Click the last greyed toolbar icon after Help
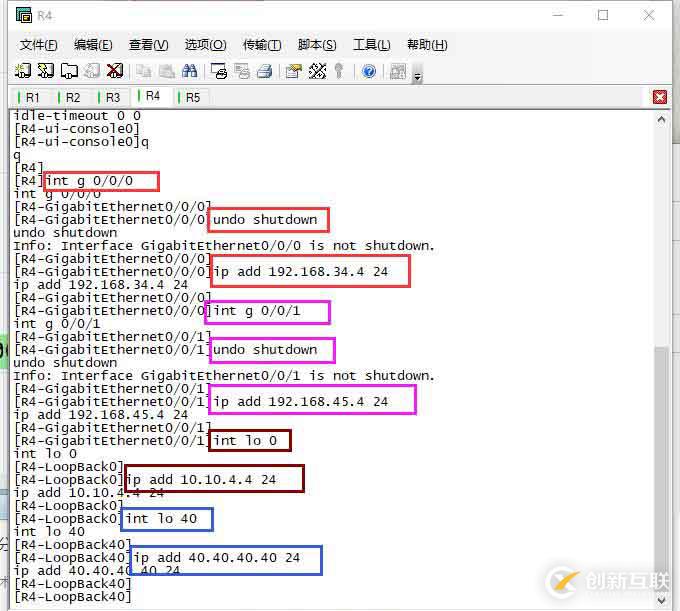 pyautogui.click(x=398, y=71)
